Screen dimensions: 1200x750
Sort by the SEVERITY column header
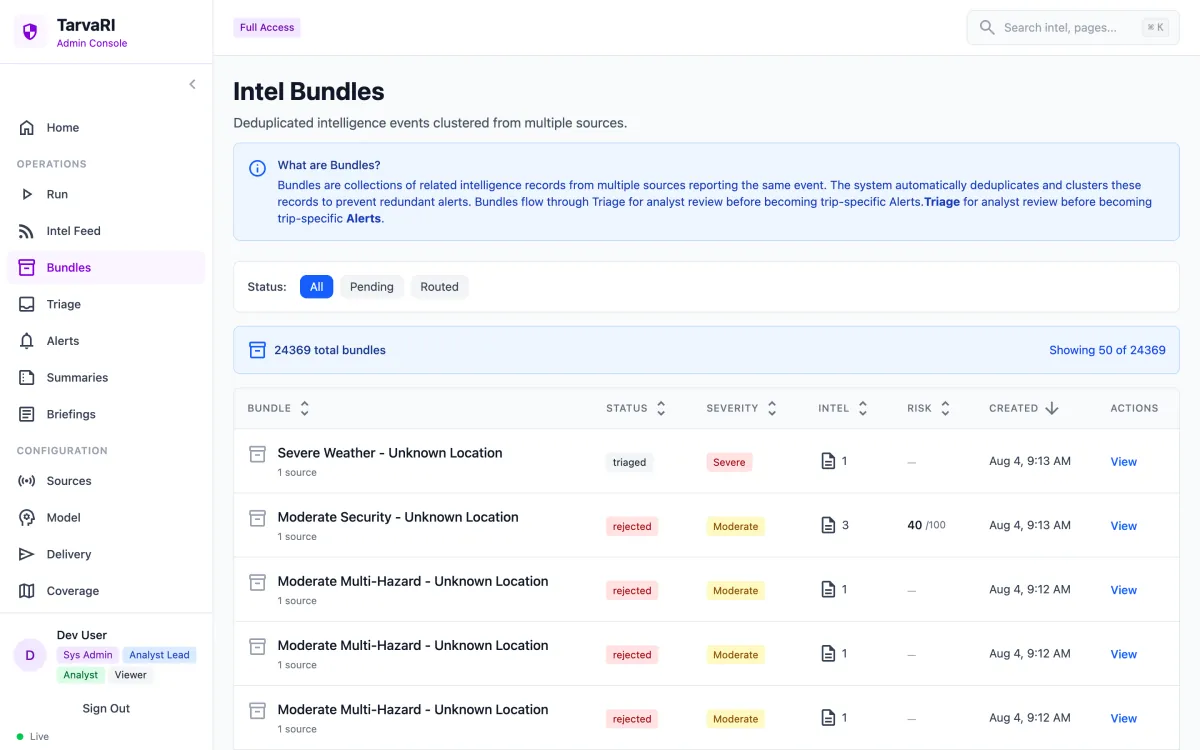click(741, 408)
